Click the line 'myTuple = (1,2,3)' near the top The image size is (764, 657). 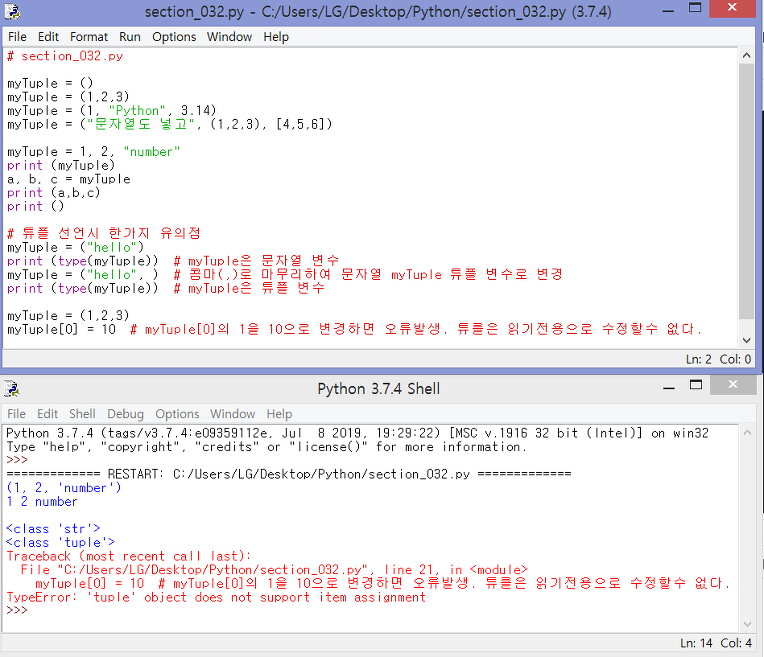[68, 97]
